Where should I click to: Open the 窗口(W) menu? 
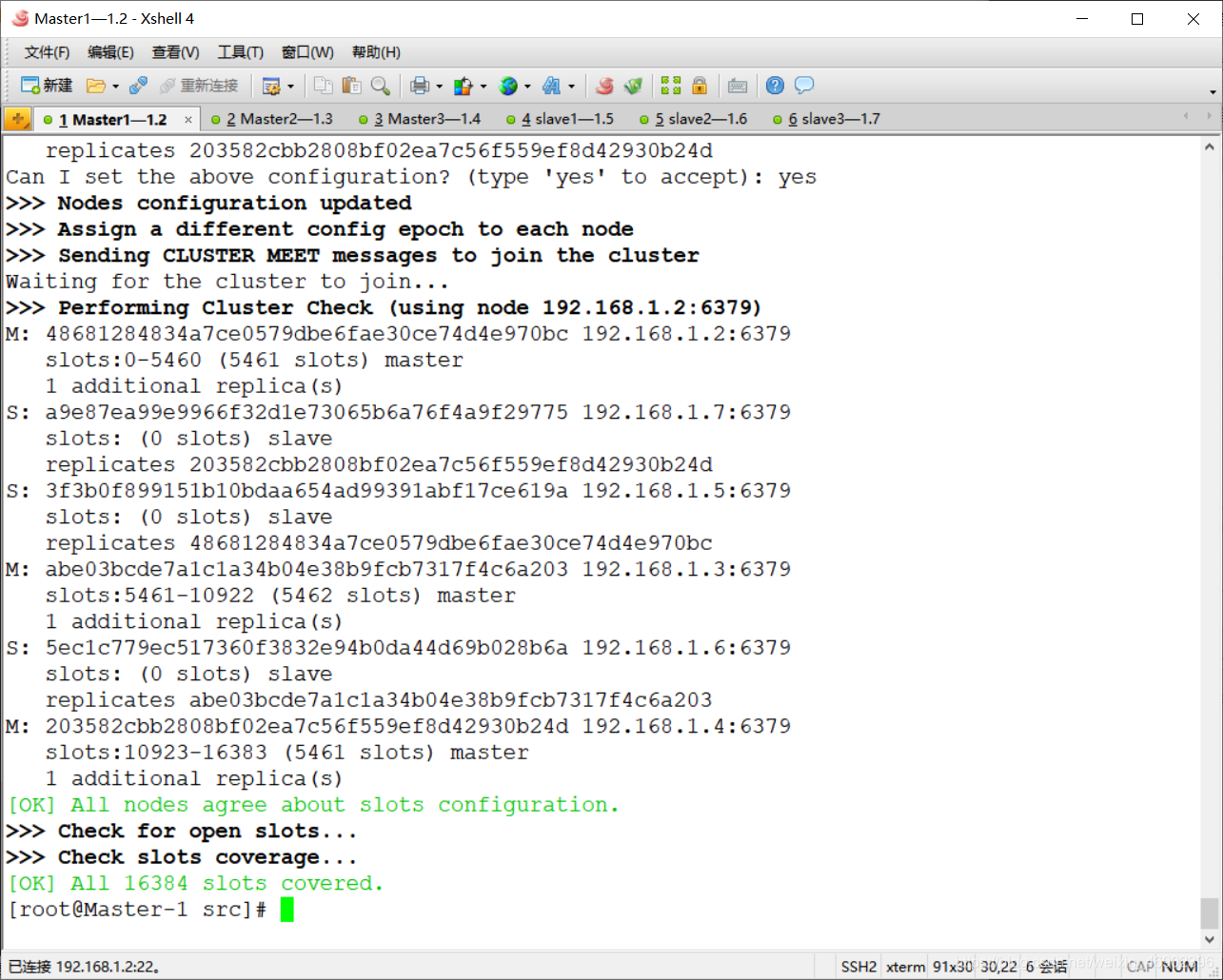[x=307, y=52]
